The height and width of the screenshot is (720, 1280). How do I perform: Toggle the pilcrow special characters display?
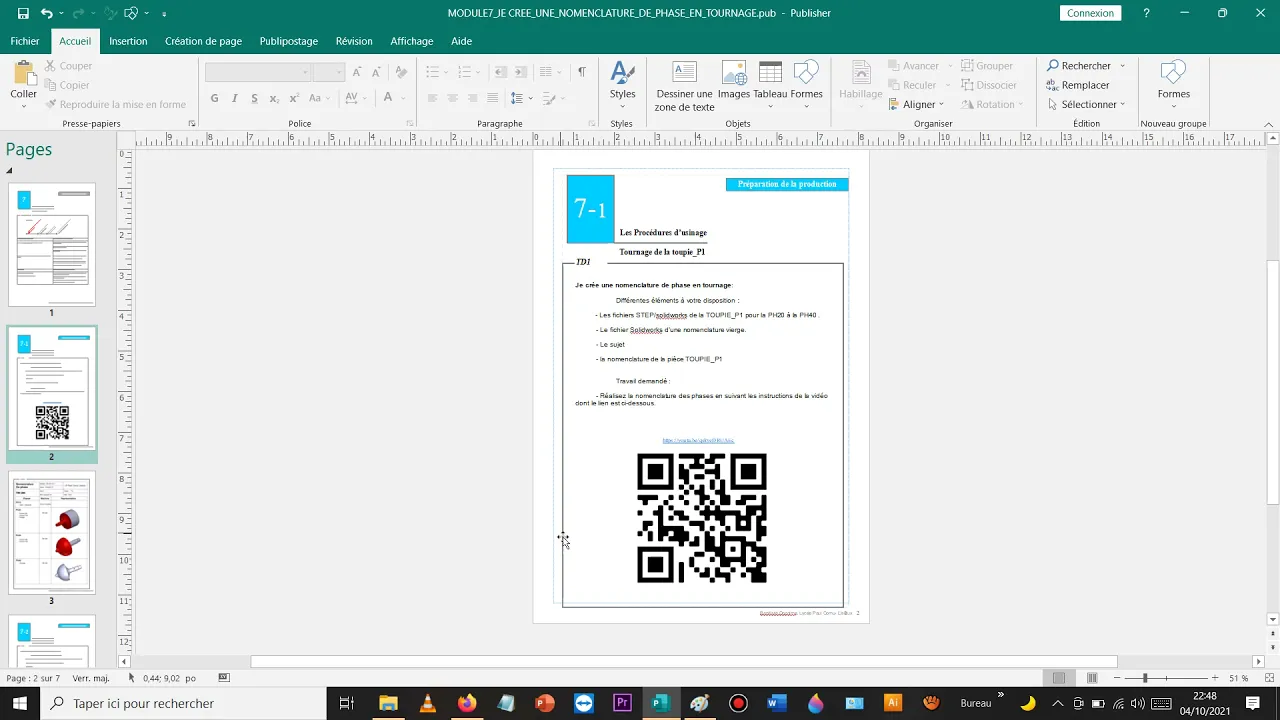[x=582, y=72]
